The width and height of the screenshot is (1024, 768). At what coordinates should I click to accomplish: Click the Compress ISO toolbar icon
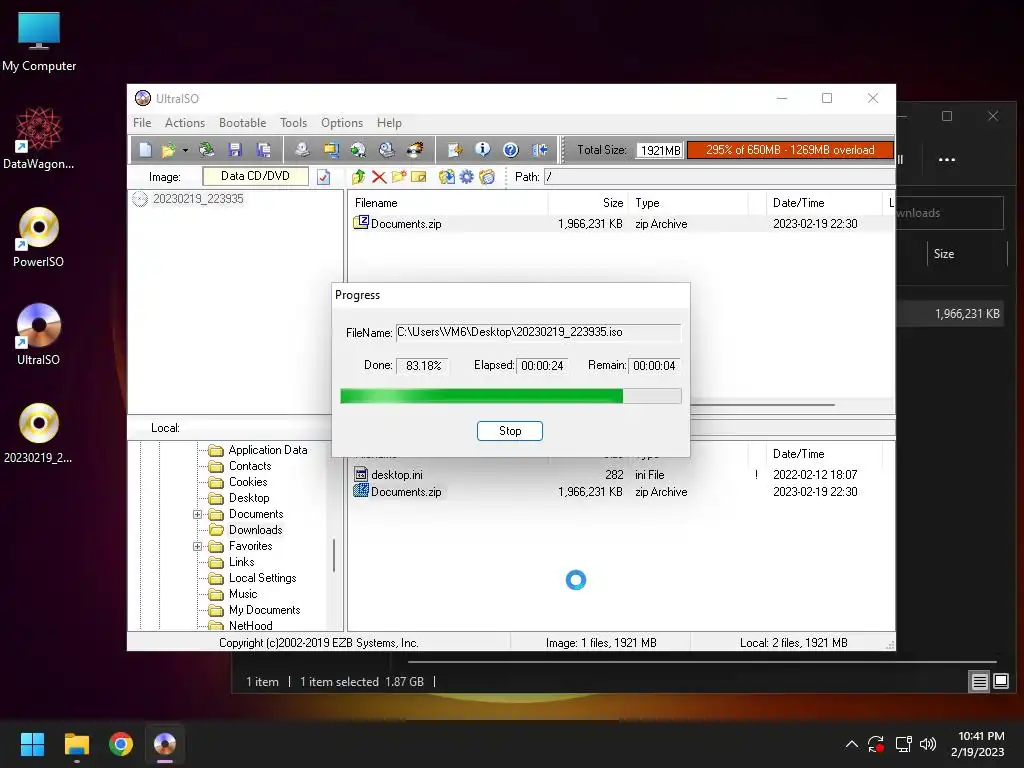(x=330, y=150)
